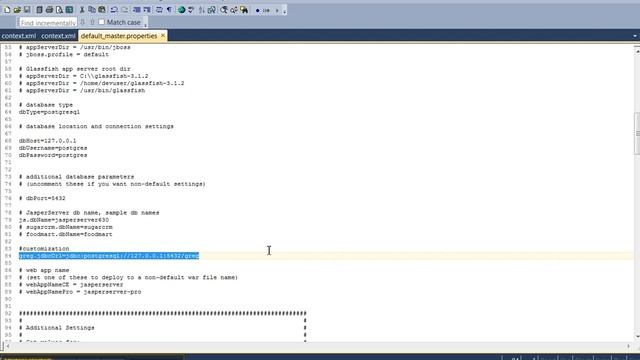The image size is (640, 360).
Task: Click play macro arrow icon
Action: click(277, 10)
